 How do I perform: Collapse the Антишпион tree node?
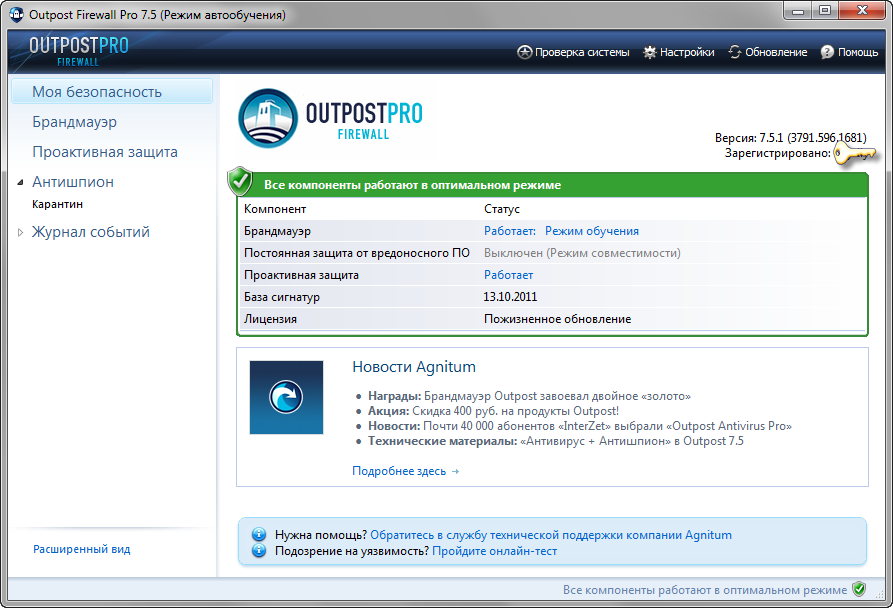point(21,183)
